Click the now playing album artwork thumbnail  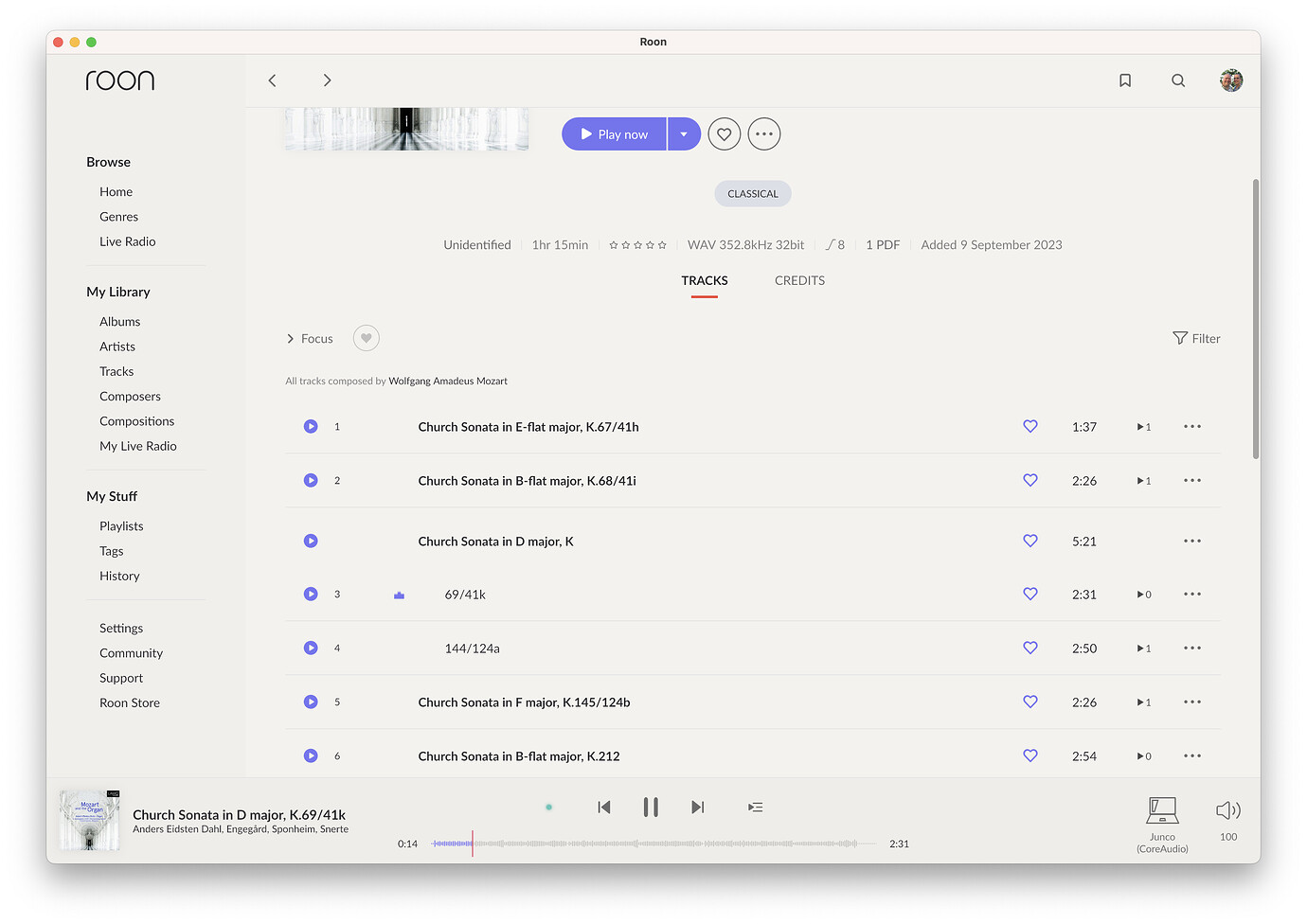(88, 819)
